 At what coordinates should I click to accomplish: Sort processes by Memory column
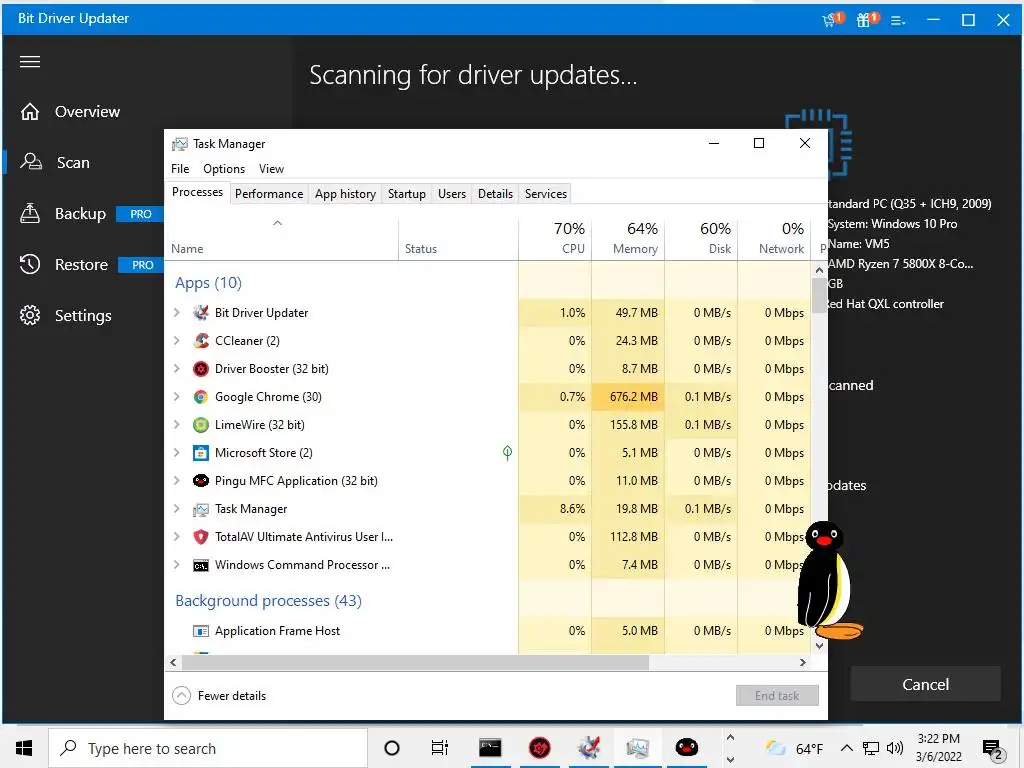[x=628, y=239]
